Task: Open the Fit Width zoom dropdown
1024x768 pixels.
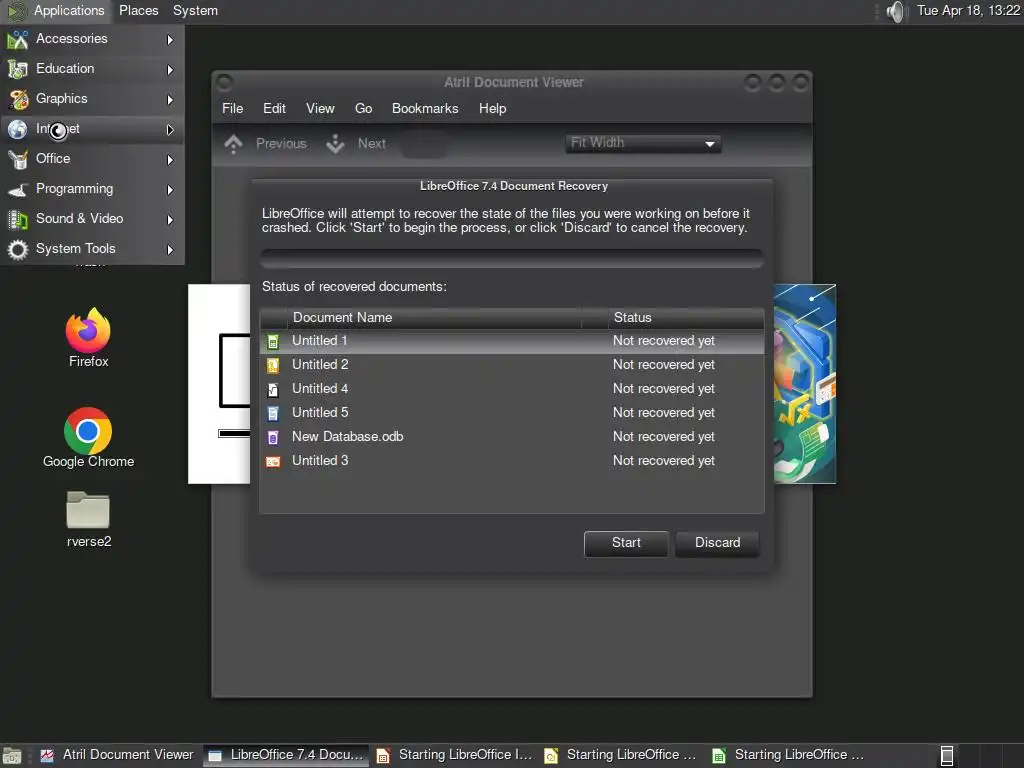Action: click(643, 143)
